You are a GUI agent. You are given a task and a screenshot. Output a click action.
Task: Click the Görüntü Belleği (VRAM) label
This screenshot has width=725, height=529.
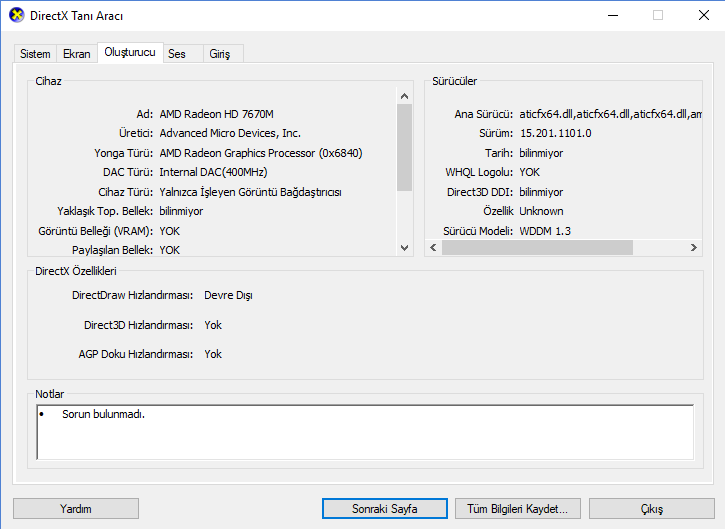(x=96, y=231)
